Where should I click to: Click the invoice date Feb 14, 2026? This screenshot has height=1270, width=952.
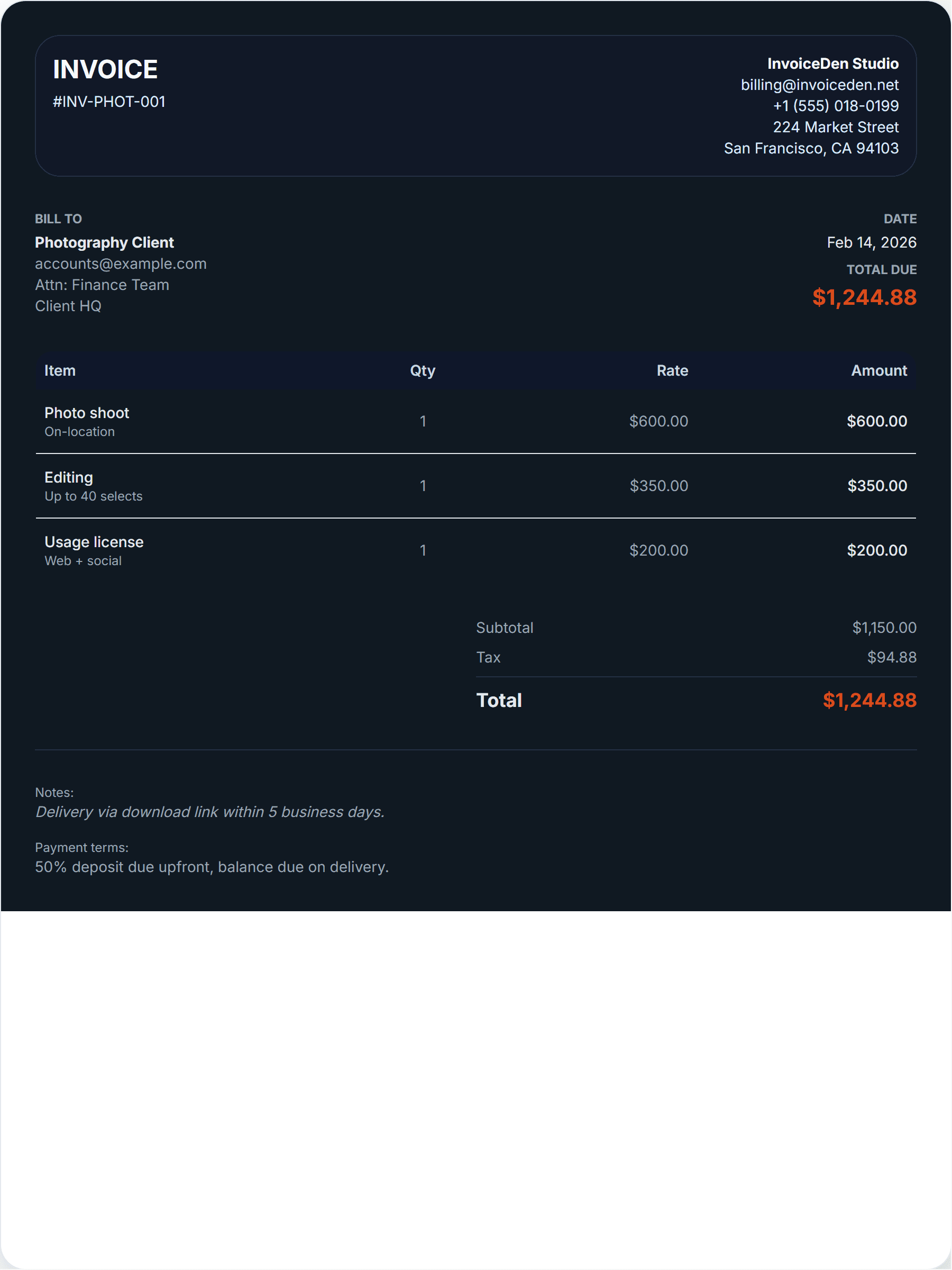[871, 242]
